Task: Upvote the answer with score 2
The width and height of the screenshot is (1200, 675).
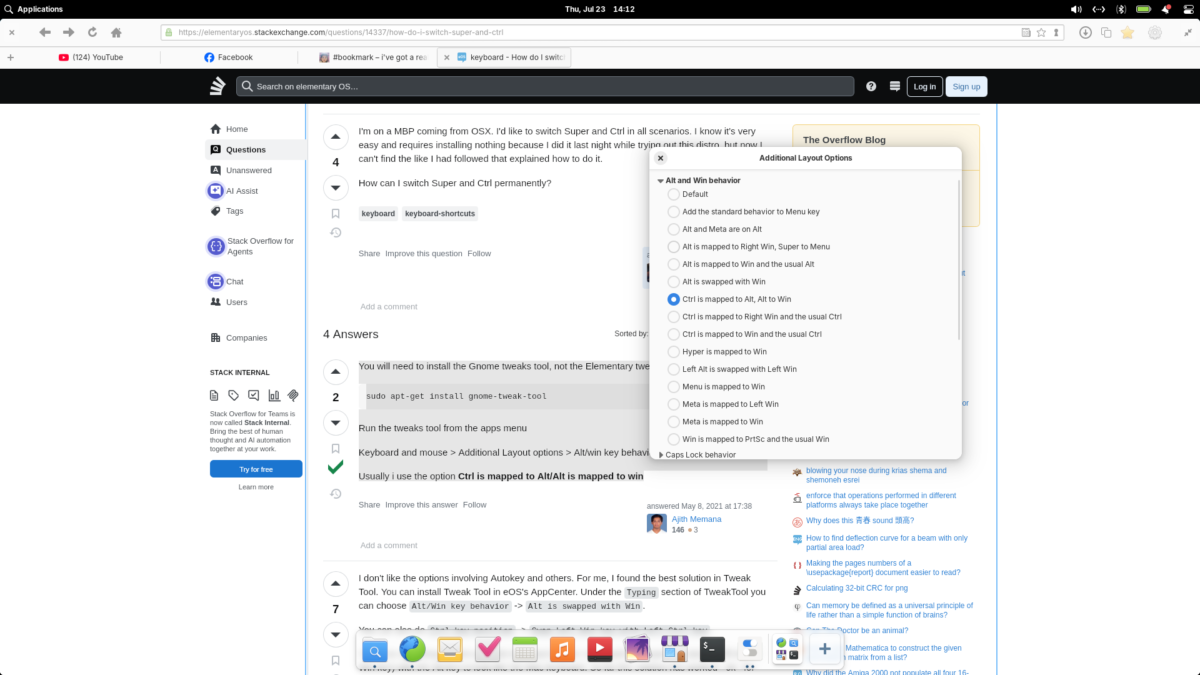Action: click(x=335, y=373)
